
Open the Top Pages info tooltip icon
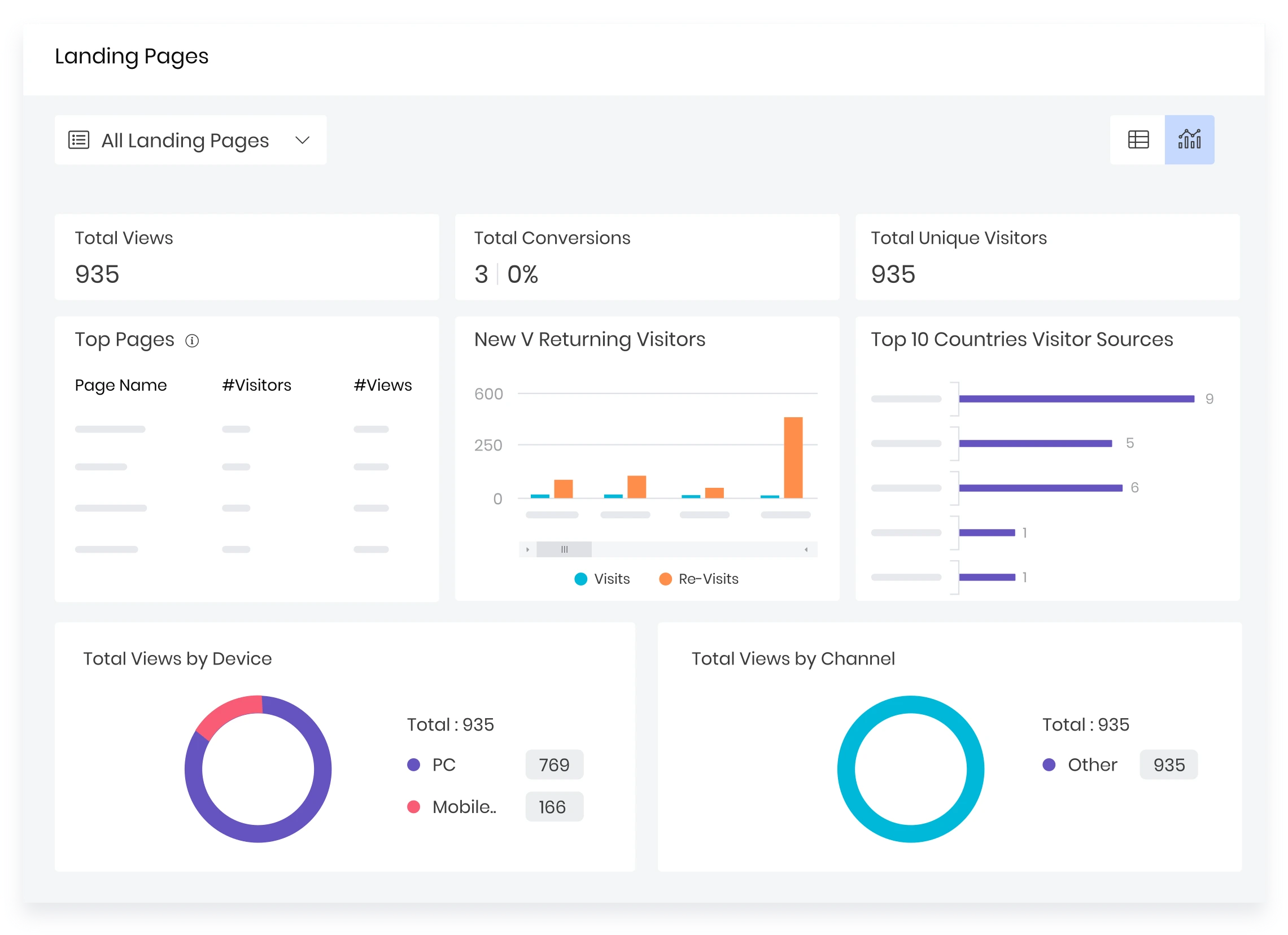[193, 340]
